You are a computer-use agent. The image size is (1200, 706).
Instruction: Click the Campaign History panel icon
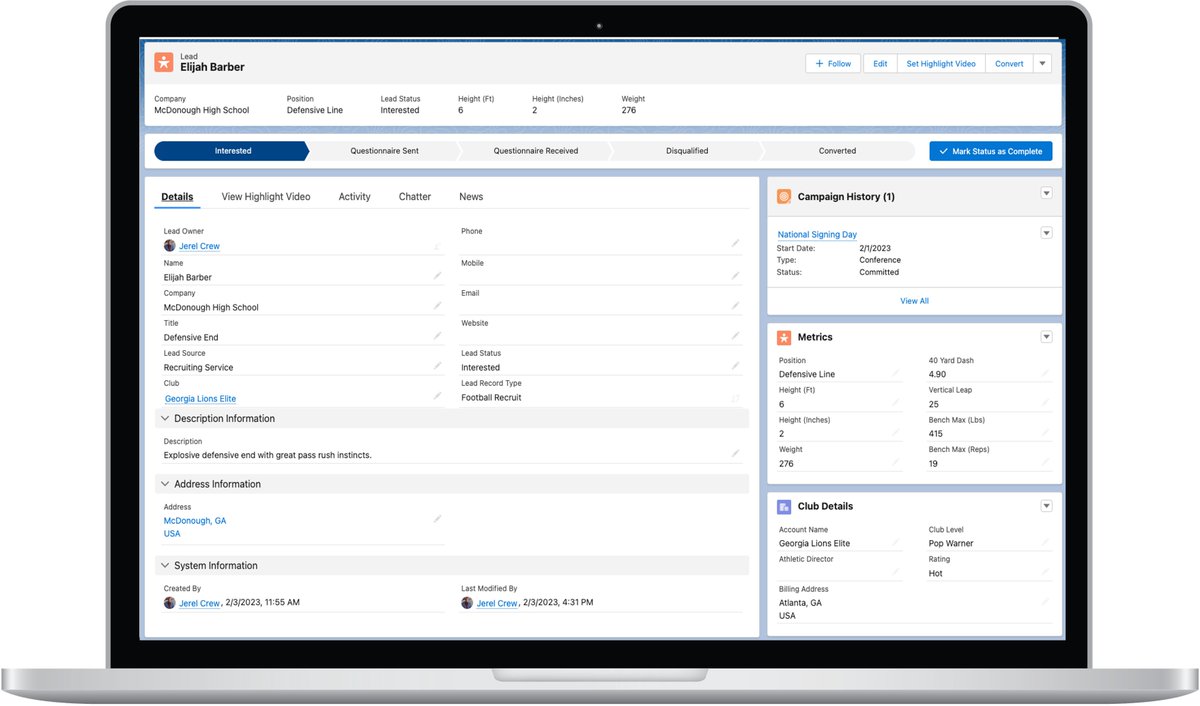[783, 196]
